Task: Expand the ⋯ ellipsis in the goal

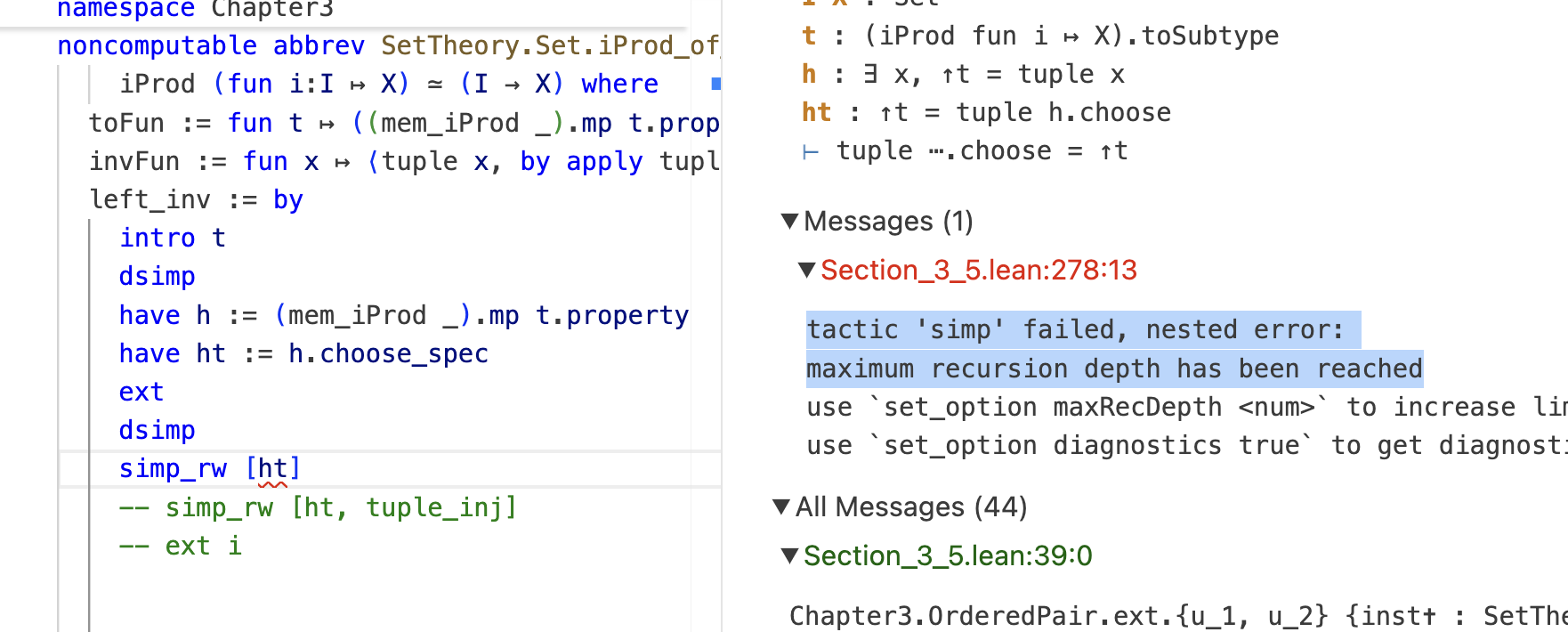Action: (x=936, y=151)
